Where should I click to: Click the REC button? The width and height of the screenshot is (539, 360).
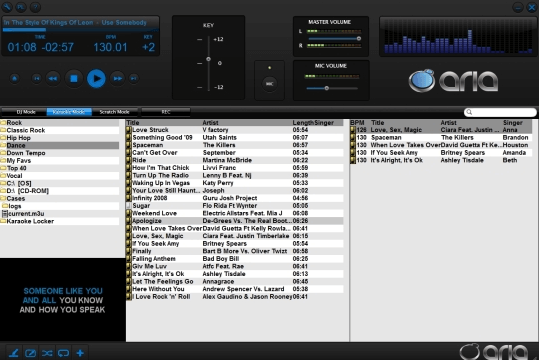[x=166, y=112]
